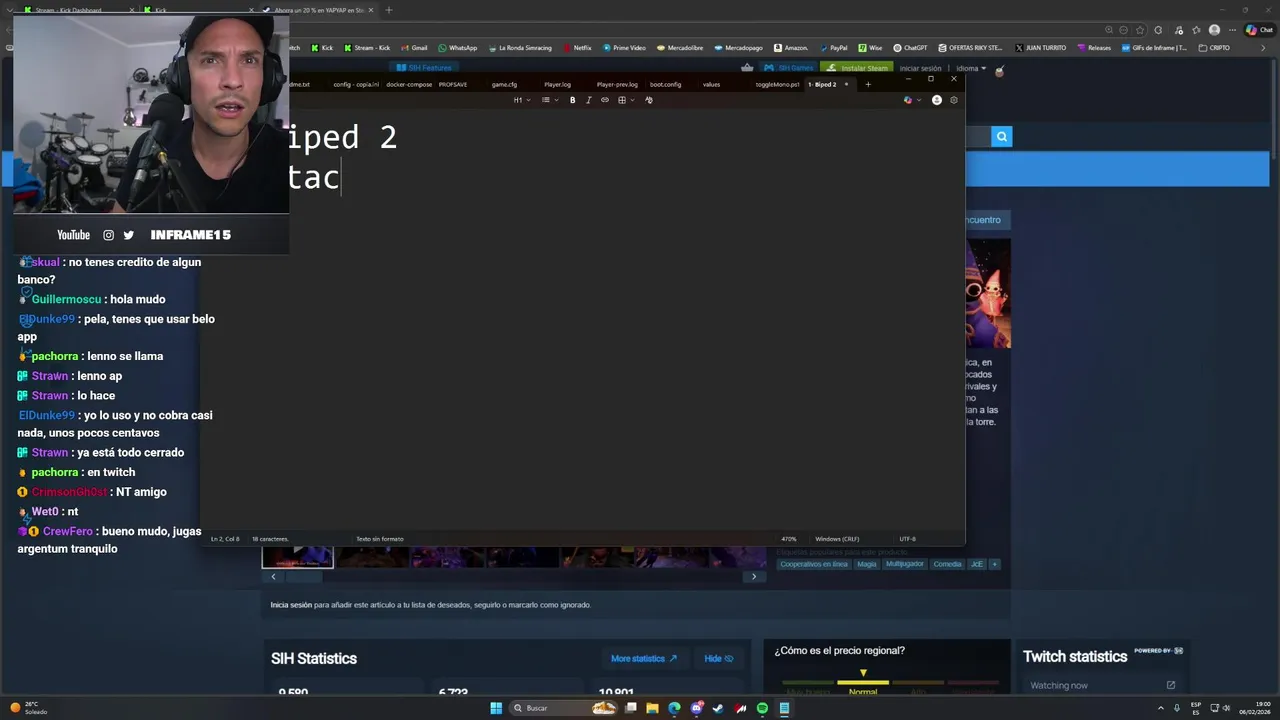Screen dimensions: 1280x720
Task: Switch to the boot.config tab
Action: point(665,84)
